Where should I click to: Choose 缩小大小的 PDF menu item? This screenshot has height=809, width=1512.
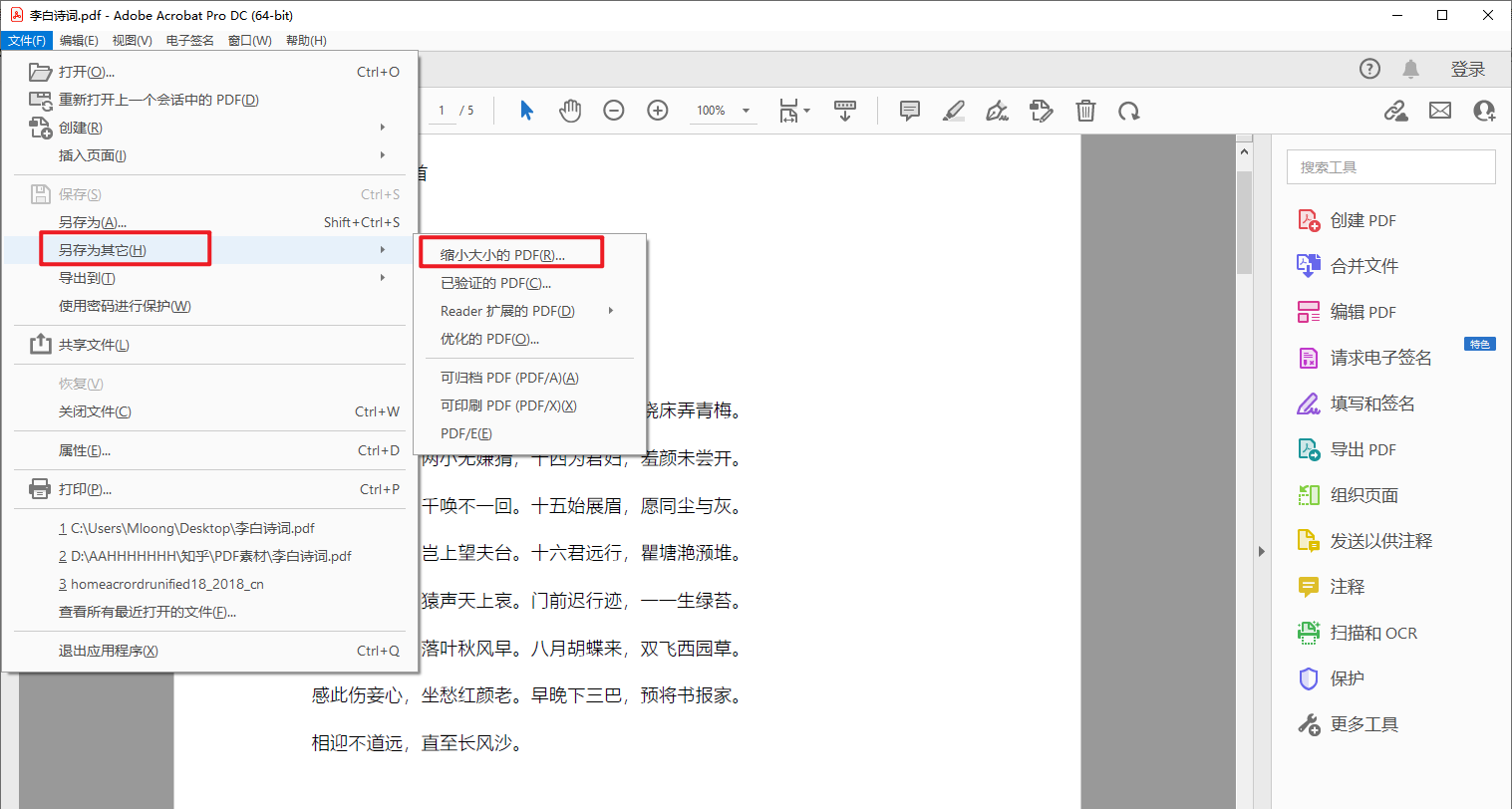click(503, 255)
